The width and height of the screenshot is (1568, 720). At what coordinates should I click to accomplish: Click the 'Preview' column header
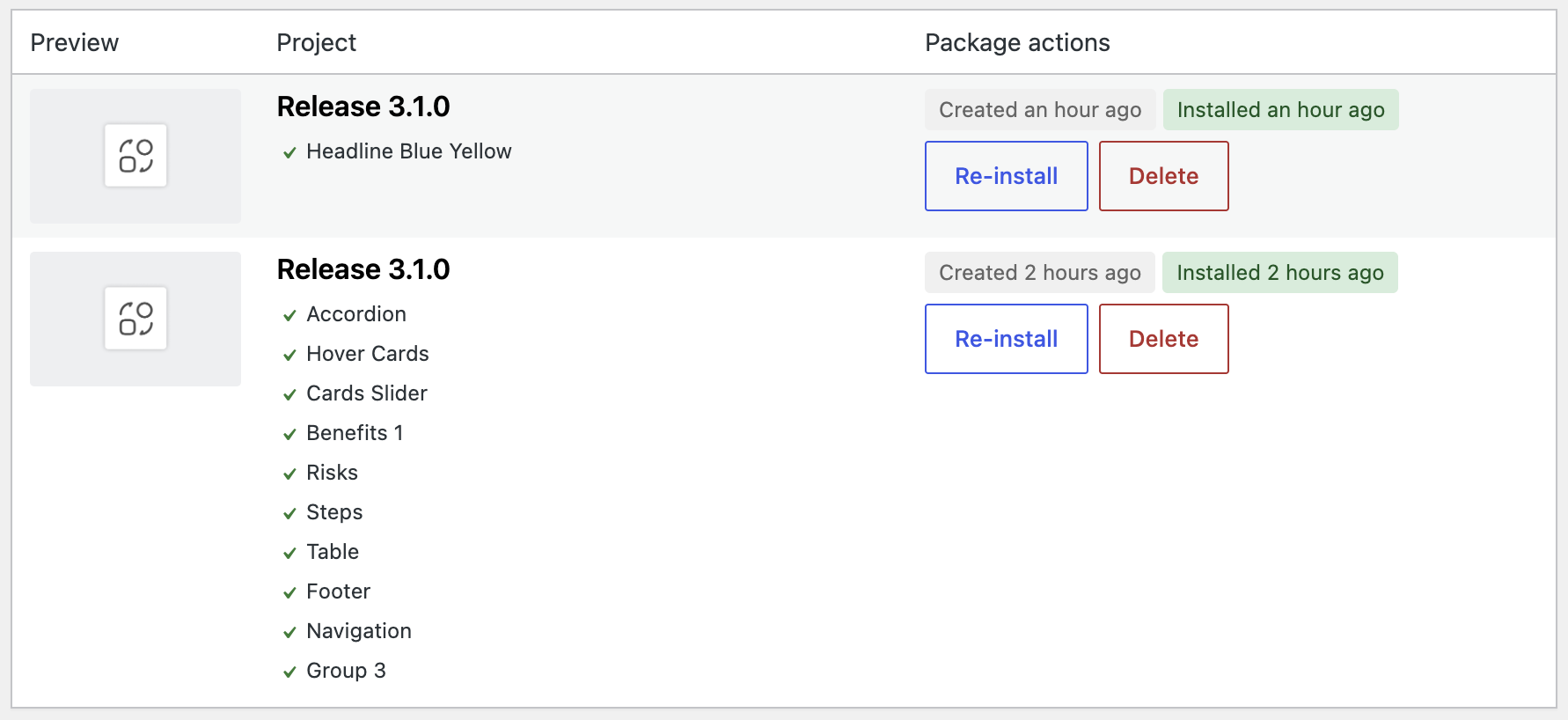(75, 42)
